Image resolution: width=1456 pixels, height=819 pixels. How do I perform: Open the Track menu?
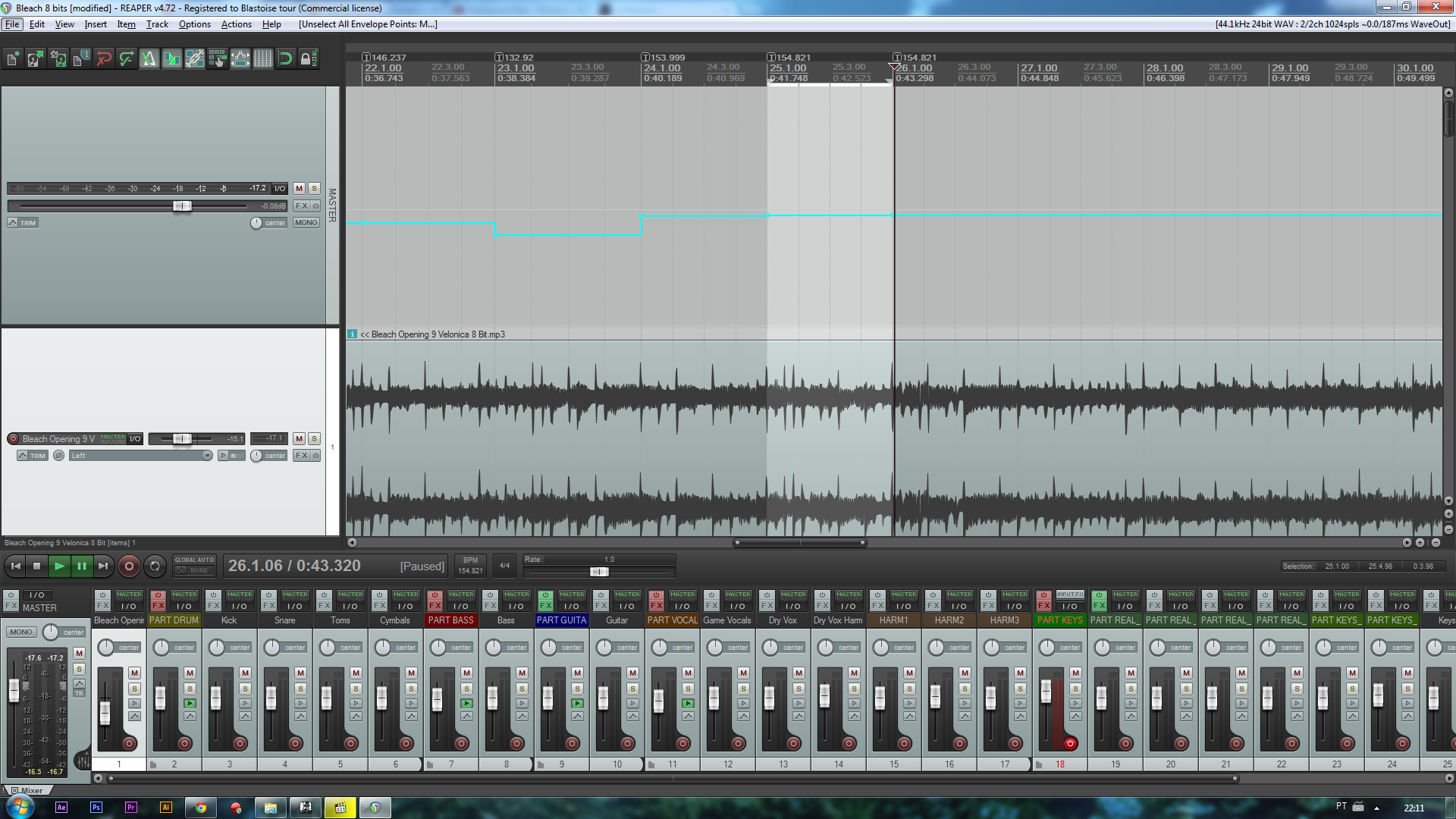[x=157, y=24]
